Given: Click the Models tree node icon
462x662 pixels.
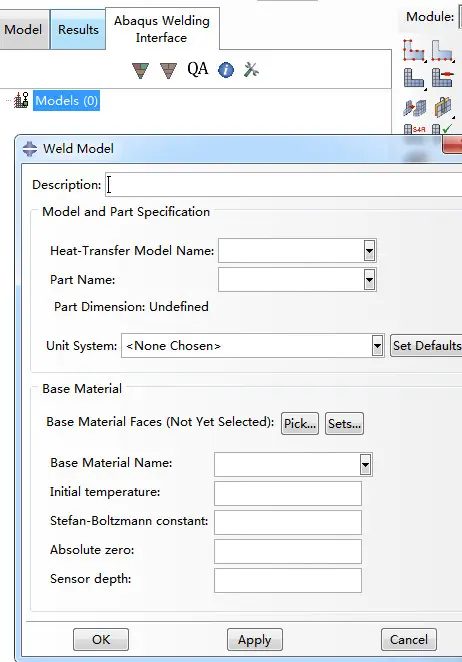Looking at the screenshot, I should (21, 100).
